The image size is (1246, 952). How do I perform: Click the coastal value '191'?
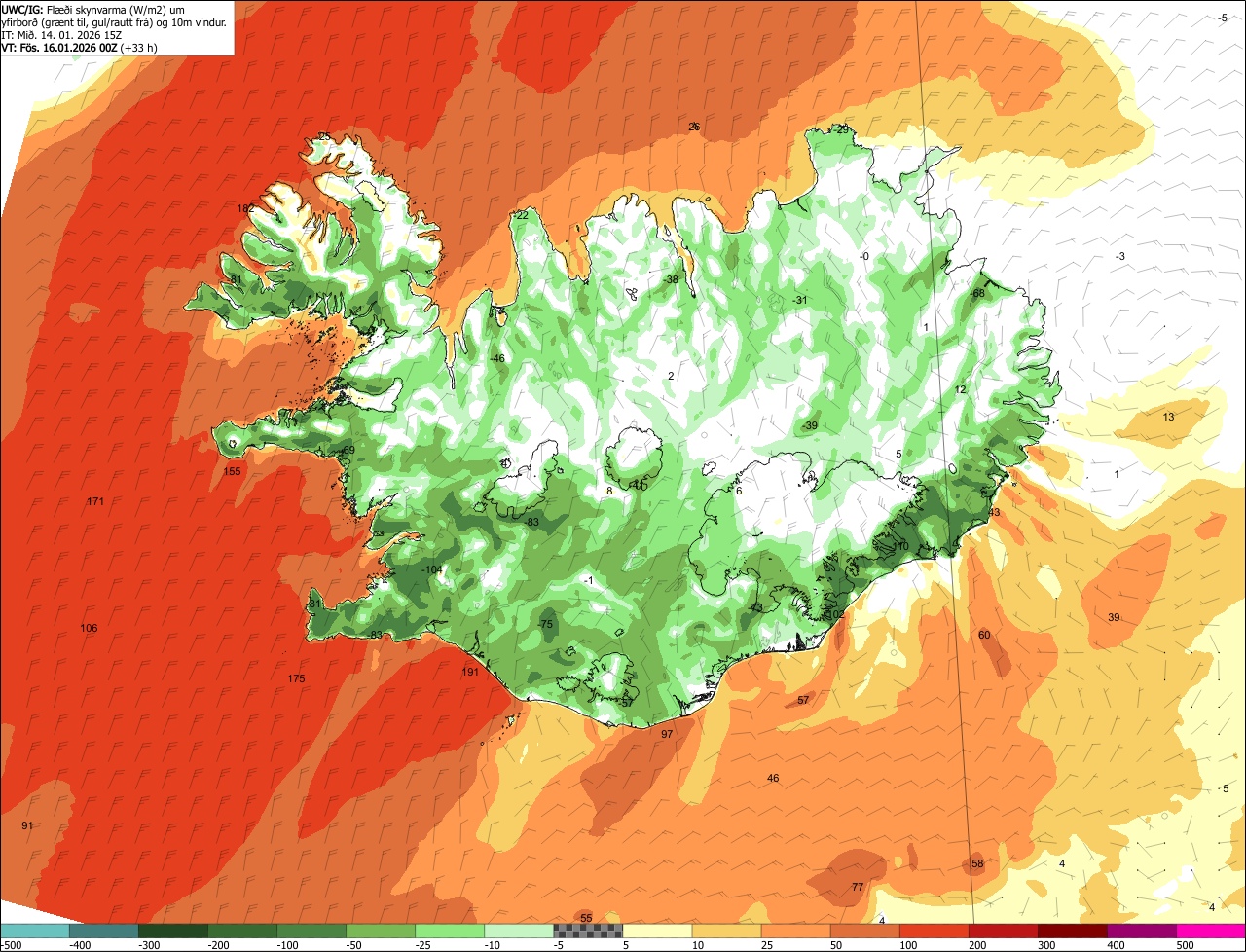[x=470, y=672]
